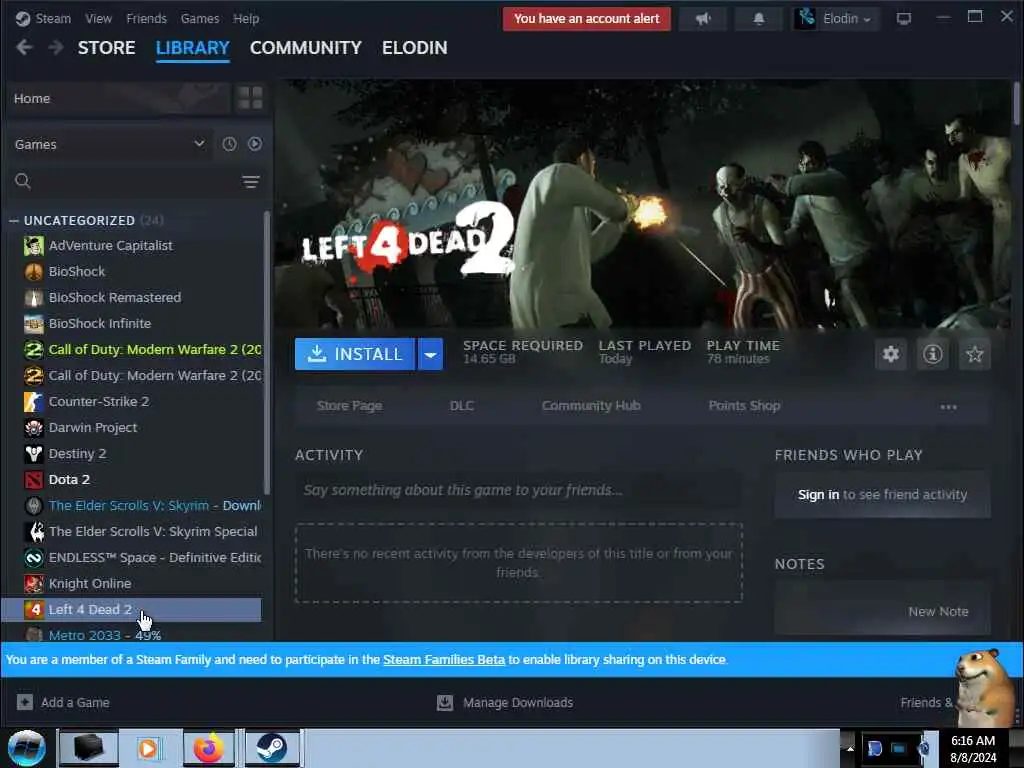Open the more options ellipsis
The image size is (1024, 768).
click(x=948, y=407)
